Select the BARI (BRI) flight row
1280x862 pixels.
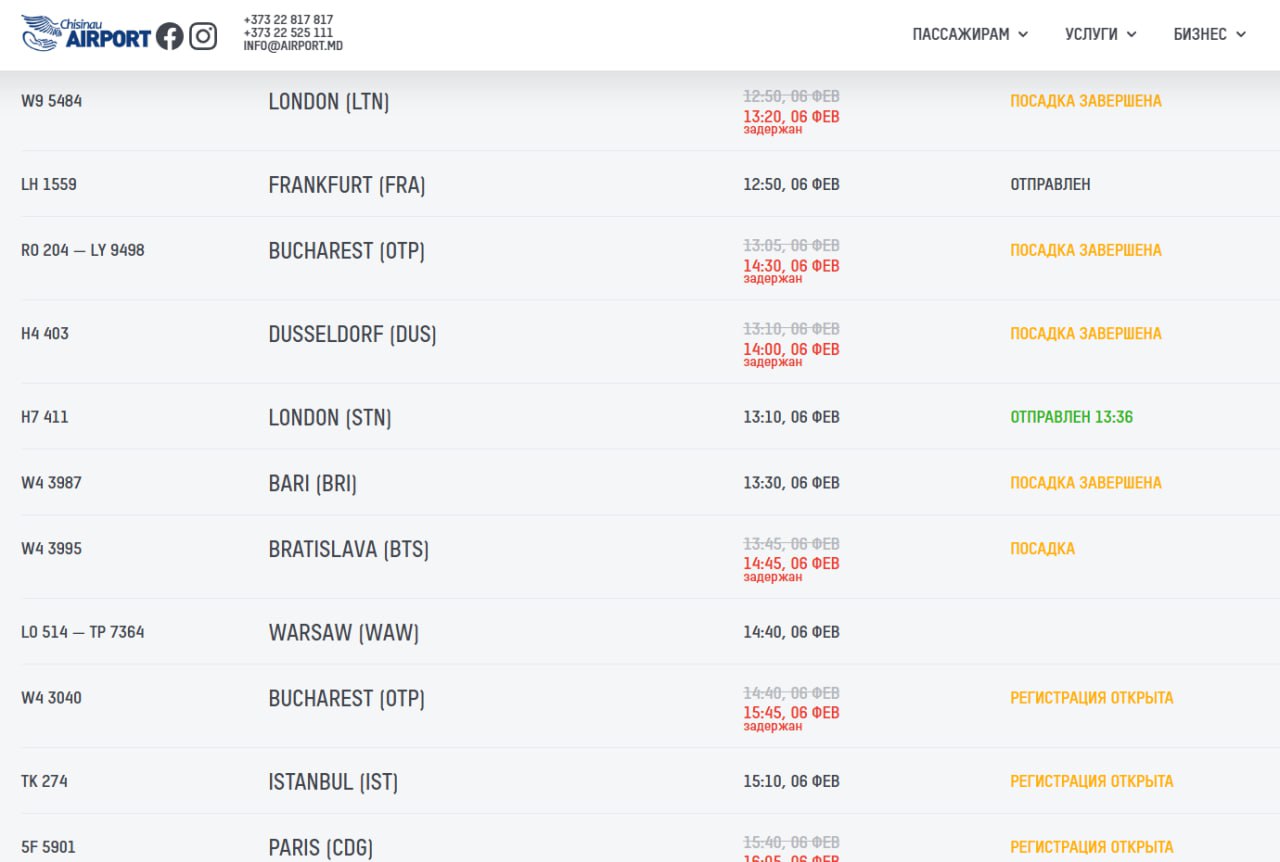pyautogui.click(x=312, y=483)
